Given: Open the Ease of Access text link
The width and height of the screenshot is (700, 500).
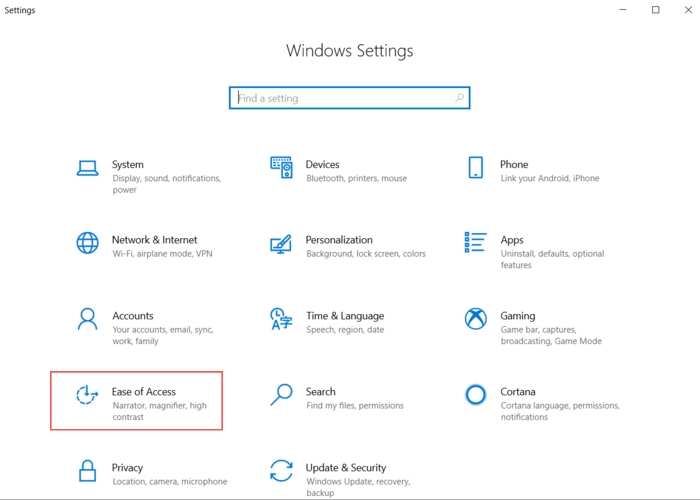Looking at the screenshot, I should (x=144, y=392).
